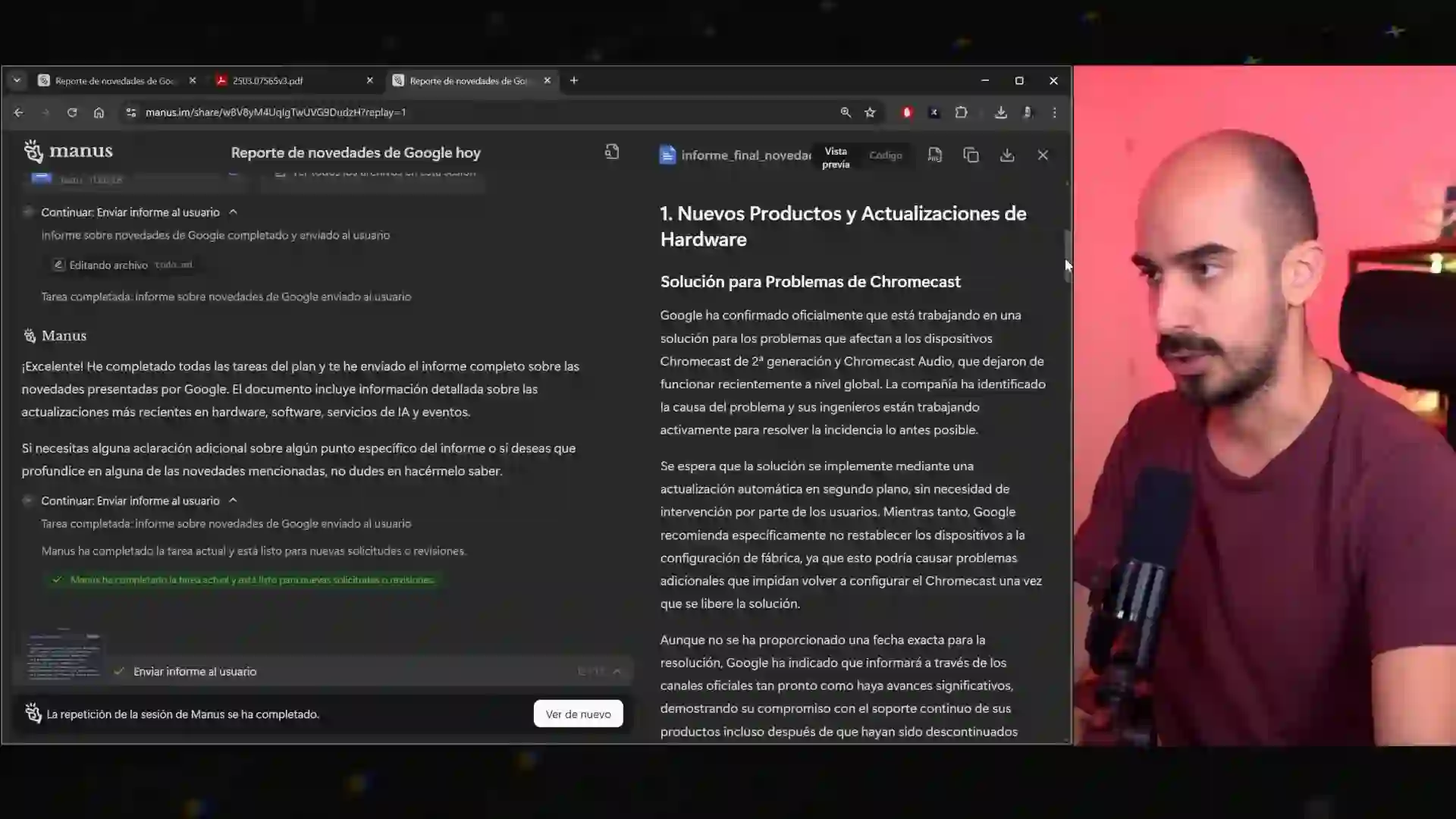Viewport: 1456px width, 819px height.
Task: Close the 2503.07565v3.pdf tab
Action: pos(370,80)
